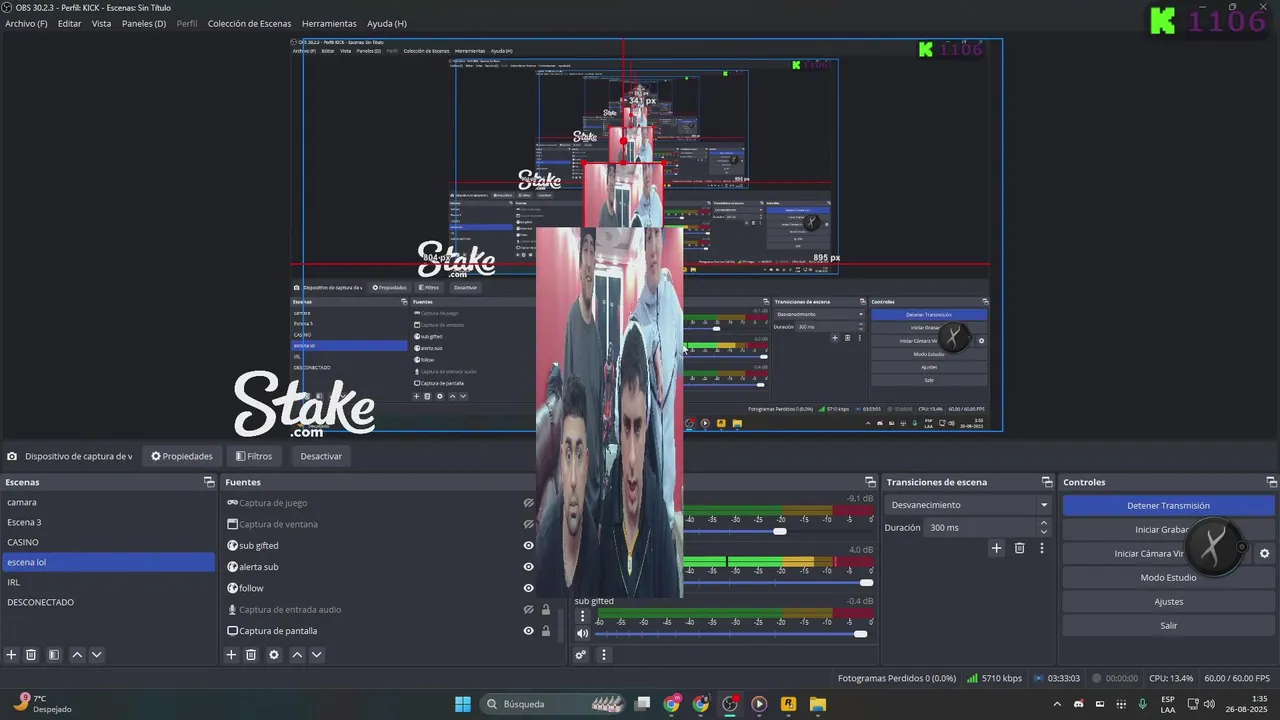Image resolution: width=1280 pixels, height=720 pixels.
Task: Open scene filters icon in Escenas toolbar
Action: point(54,655)
